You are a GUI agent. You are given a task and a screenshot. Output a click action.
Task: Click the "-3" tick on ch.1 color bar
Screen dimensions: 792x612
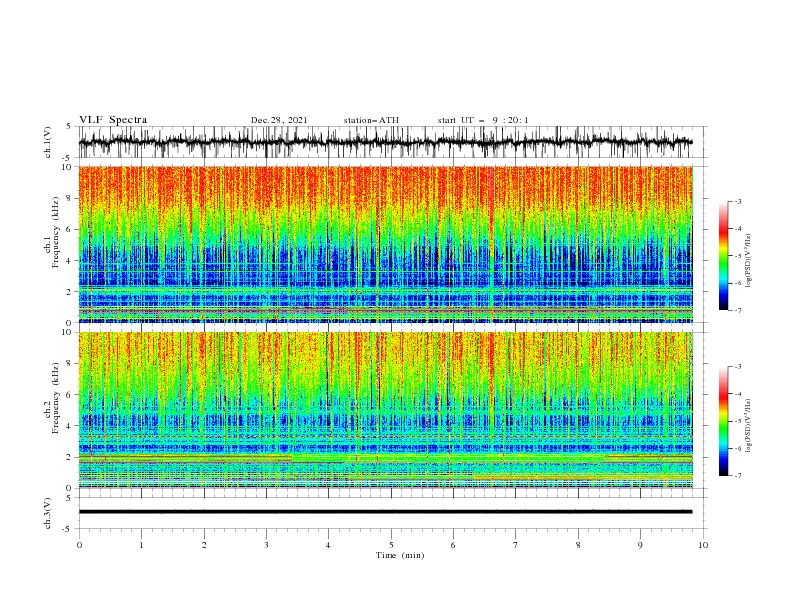click(738, 201)
